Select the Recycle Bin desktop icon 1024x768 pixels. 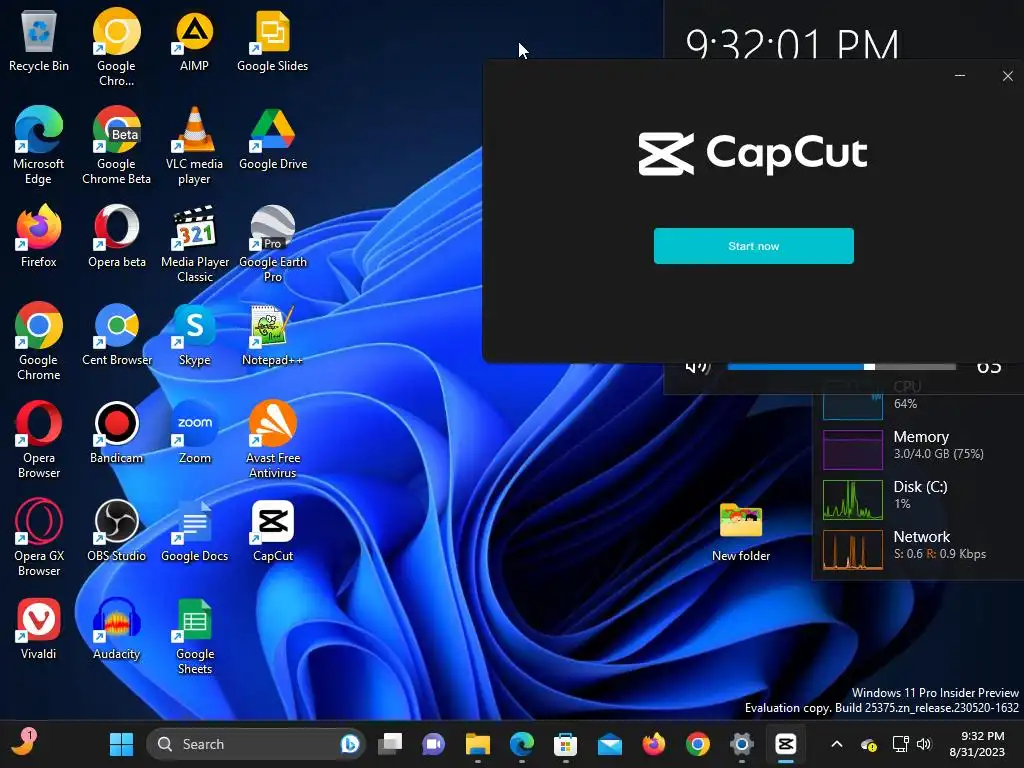(x=39, y=40)
